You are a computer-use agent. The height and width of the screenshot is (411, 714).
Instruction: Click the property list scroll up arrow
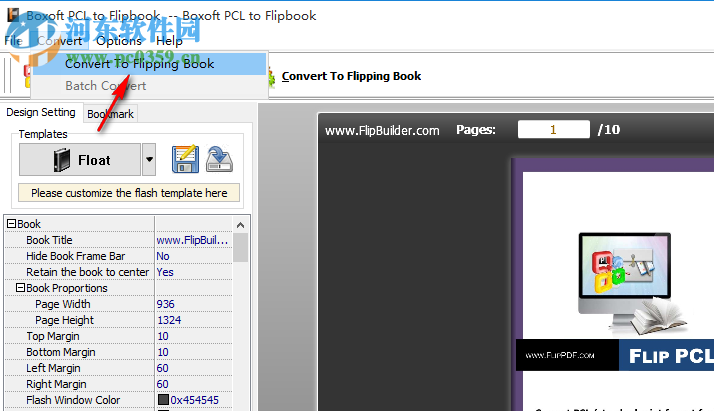click(240, 225)
